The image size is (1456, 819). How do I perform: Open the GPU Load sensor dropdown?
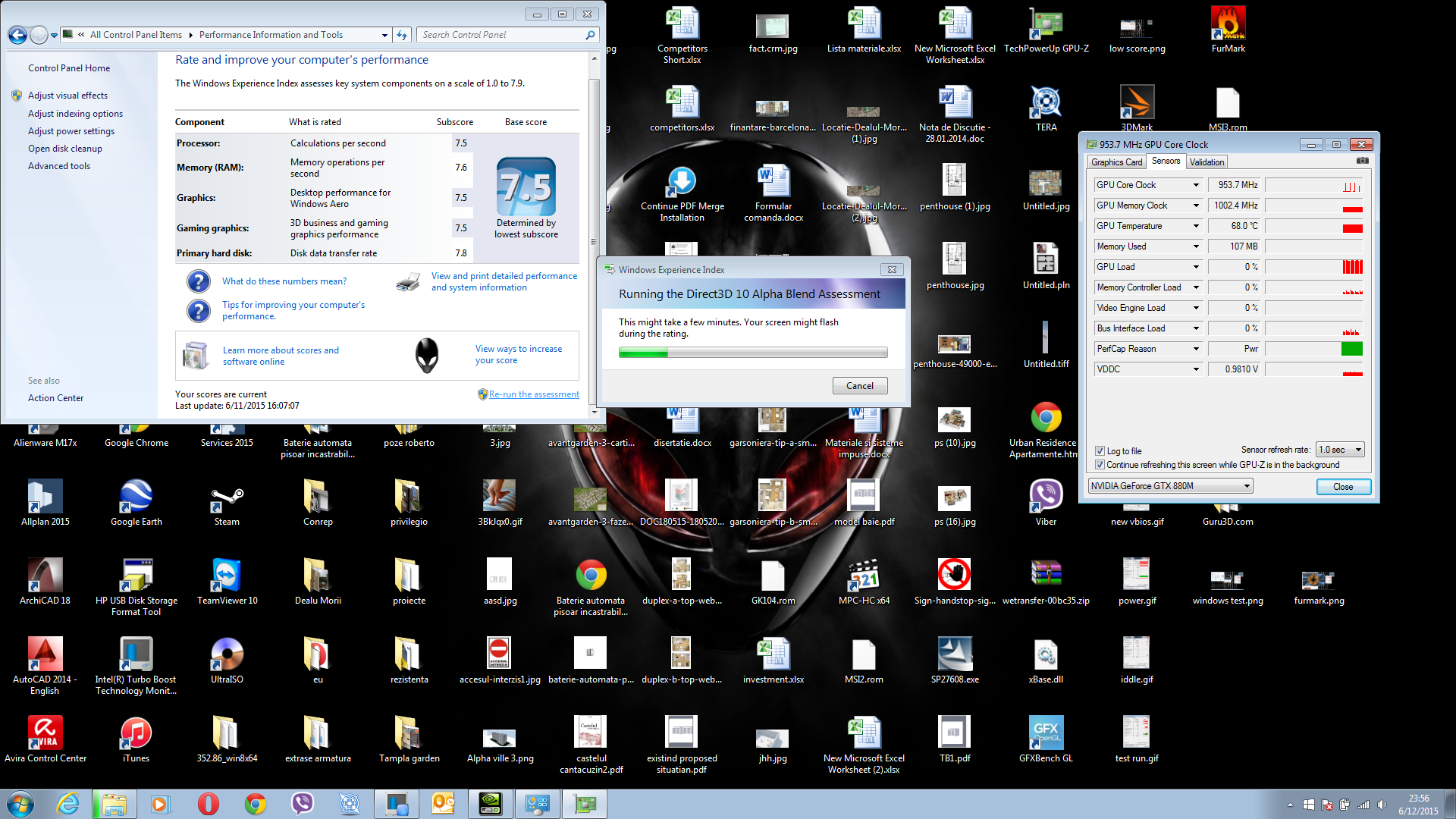point(1196,267)
